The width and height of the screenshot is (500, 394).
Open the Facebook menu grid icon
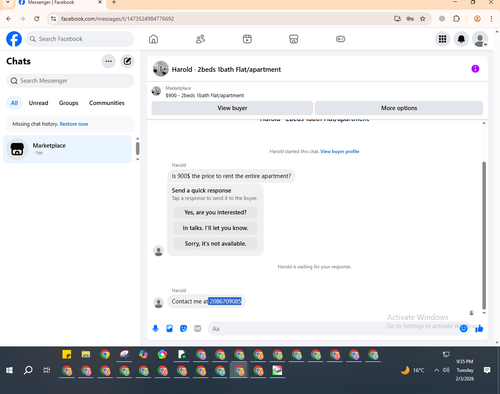pos(442,39)
